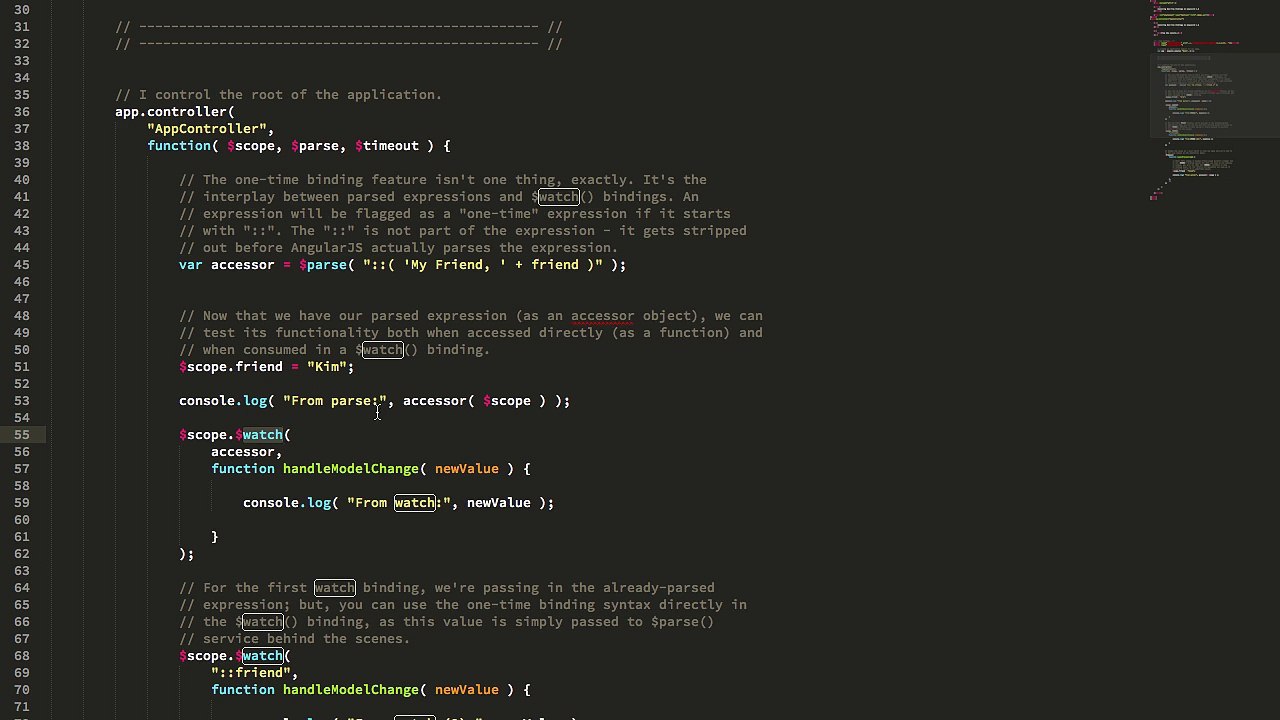Click $scope.friend on line 51
This screenshot has height=720, width=1280.
231,367
